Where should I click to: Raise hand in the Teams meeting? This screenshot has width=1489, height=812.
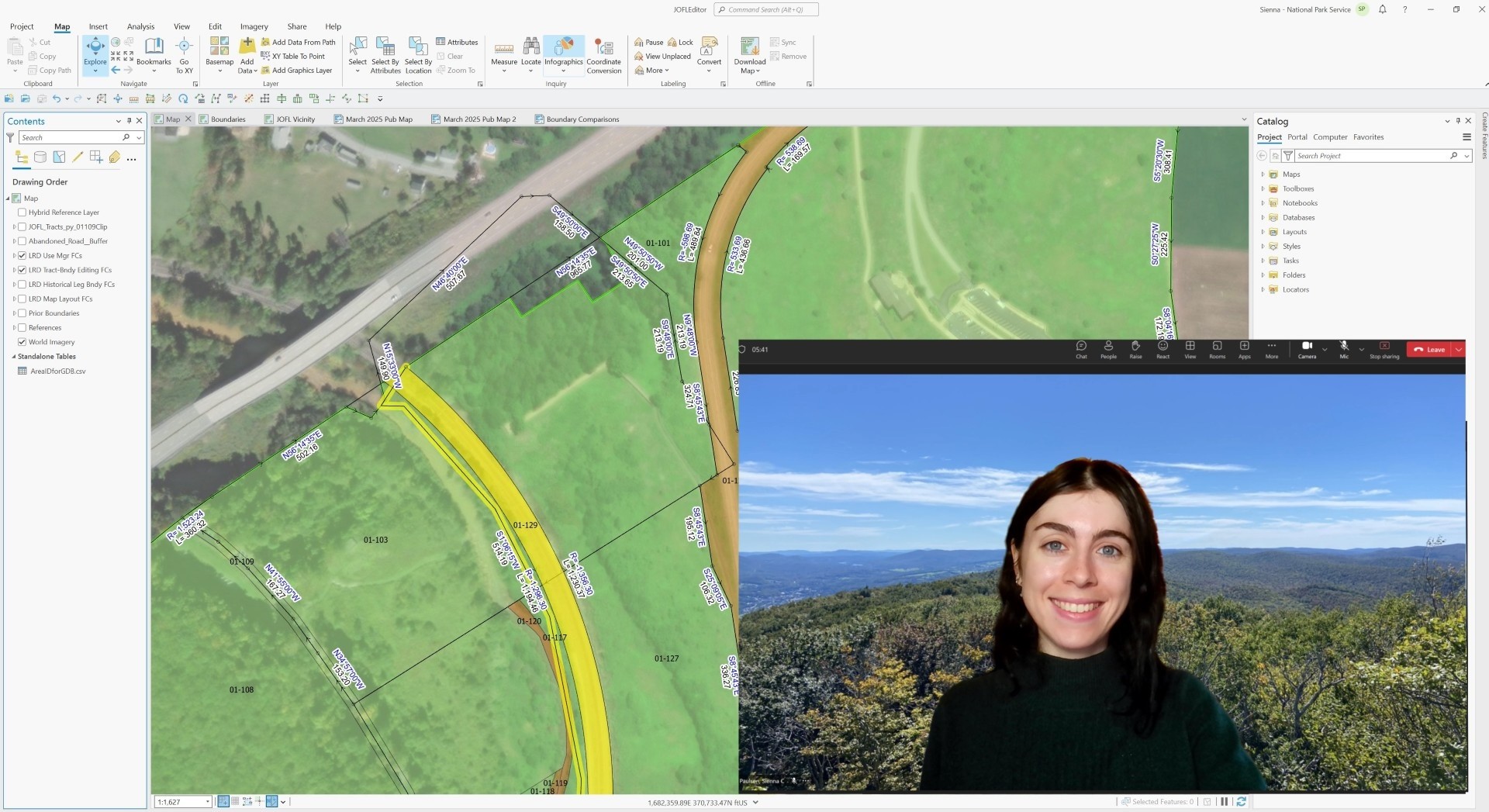click(1135, 350)
